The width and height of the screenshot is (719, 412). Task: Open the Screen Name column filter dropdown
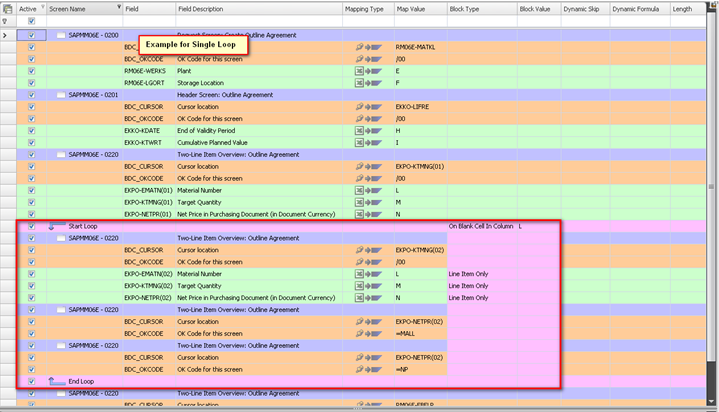point(117,8)
